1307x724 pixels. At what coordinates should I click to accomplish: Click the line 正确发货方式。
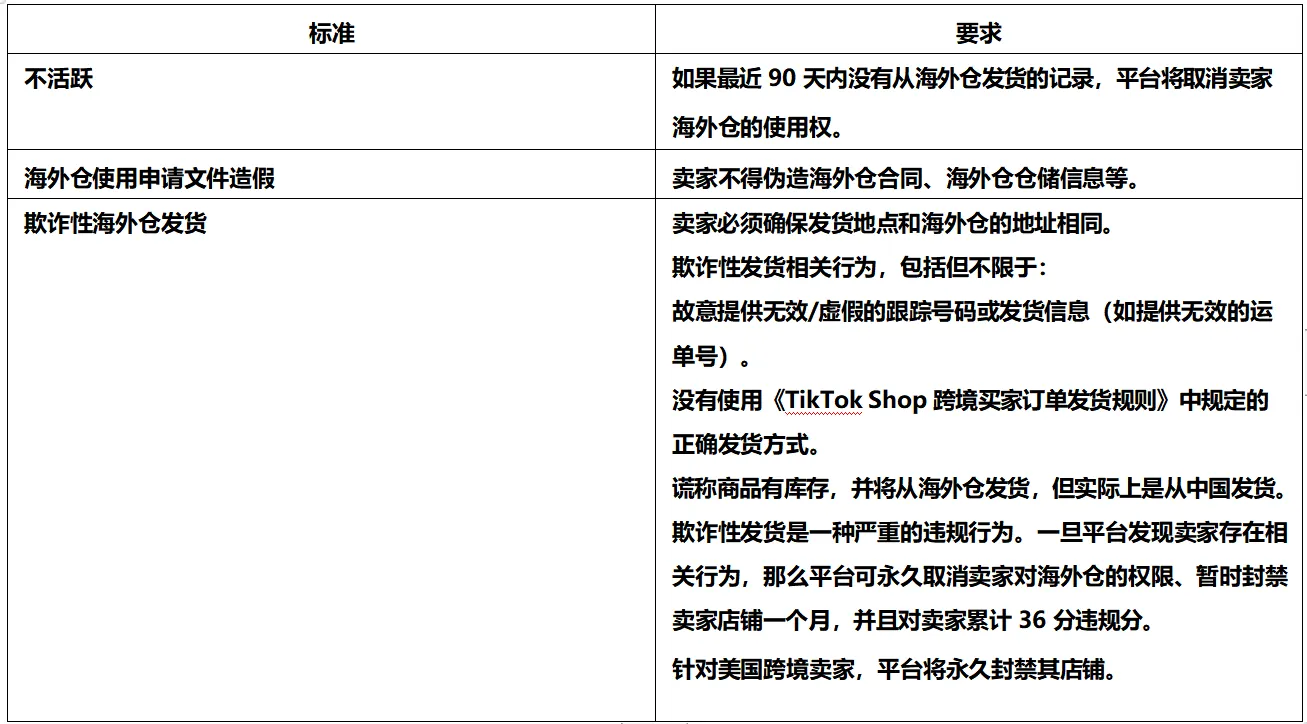(x=746, y=444)
